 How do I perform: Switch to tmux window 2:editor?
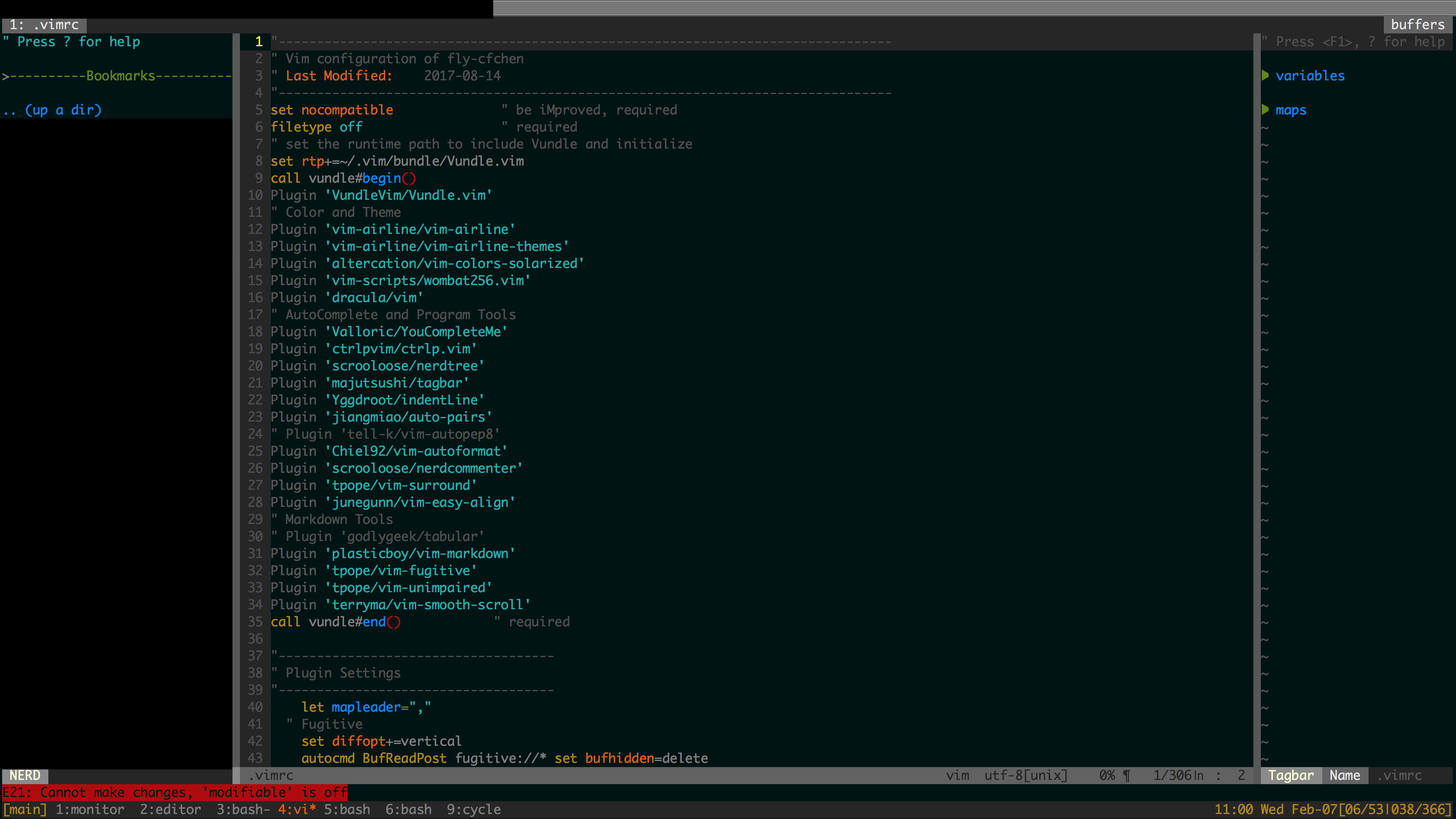click(x=170, y=809)
